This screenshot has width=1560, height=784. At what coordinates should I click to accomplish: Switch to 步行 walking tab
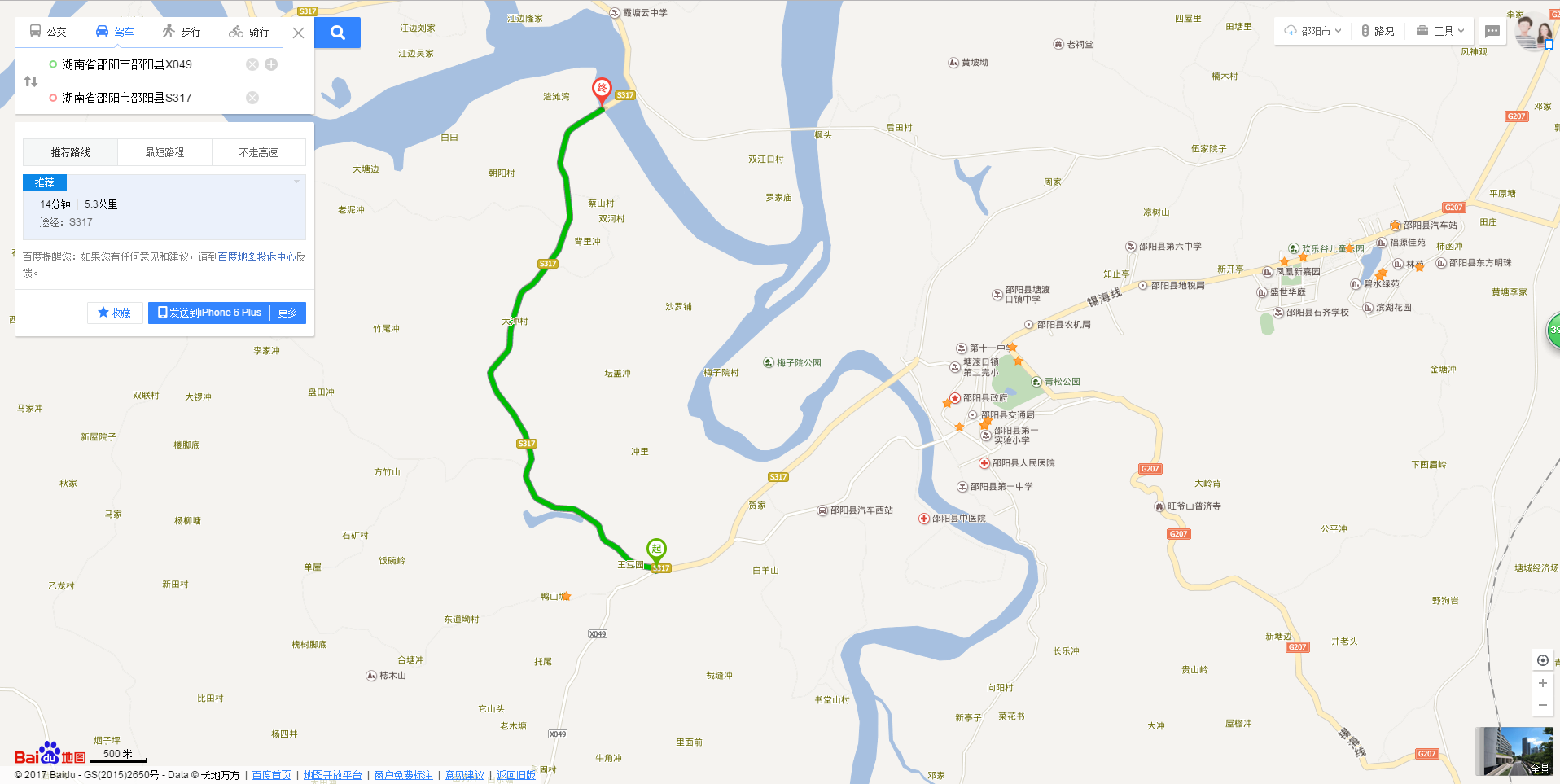tap(181, 32)
